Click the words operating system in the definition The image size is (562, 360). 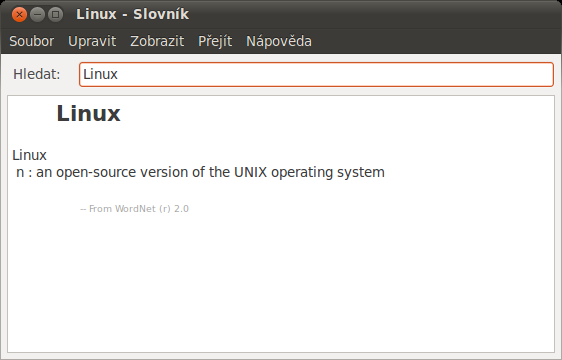pyautogui.click(x=328, y=173)
